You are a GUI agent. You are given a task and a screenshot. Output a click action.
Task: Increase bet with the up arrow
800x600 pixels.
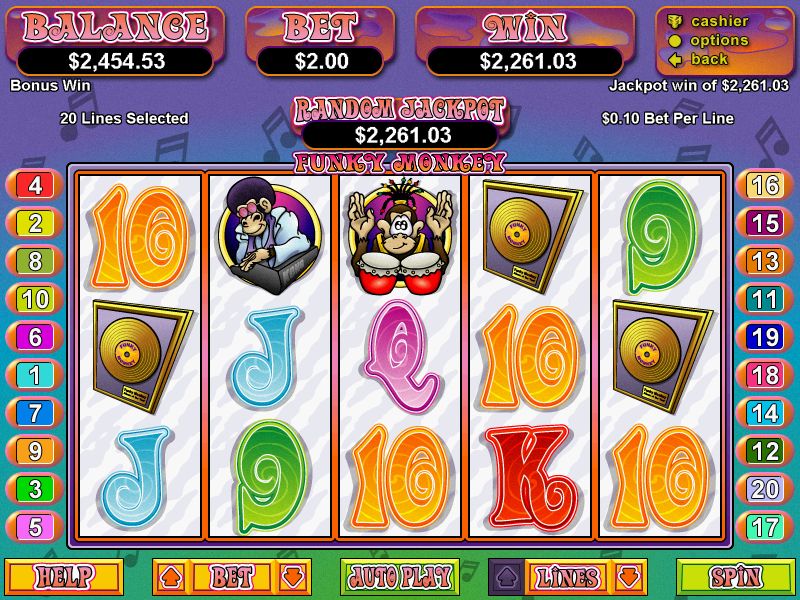pos(171,577)
